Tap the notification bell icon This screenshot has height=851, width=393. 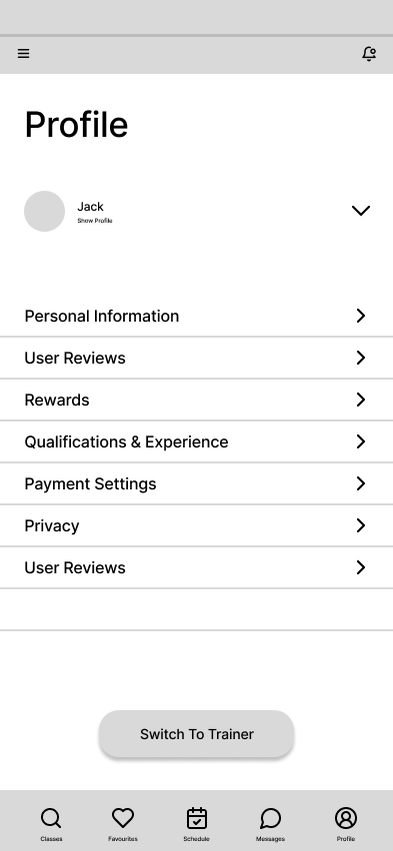coord(369,53)
